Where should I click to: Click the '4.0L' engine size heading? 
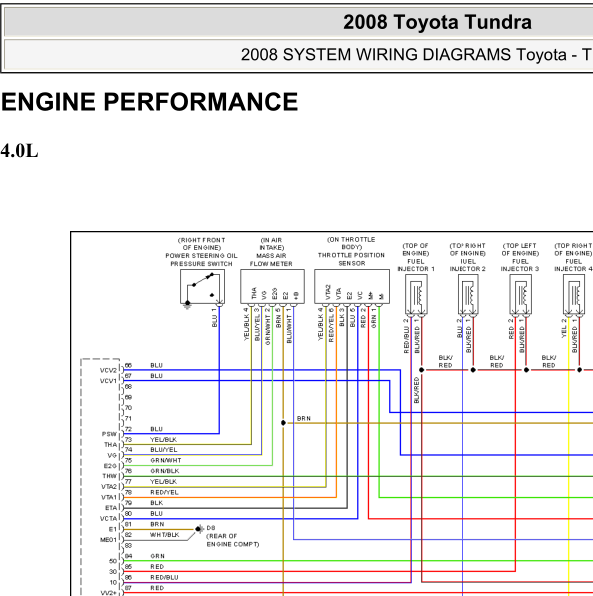(19, 151)
